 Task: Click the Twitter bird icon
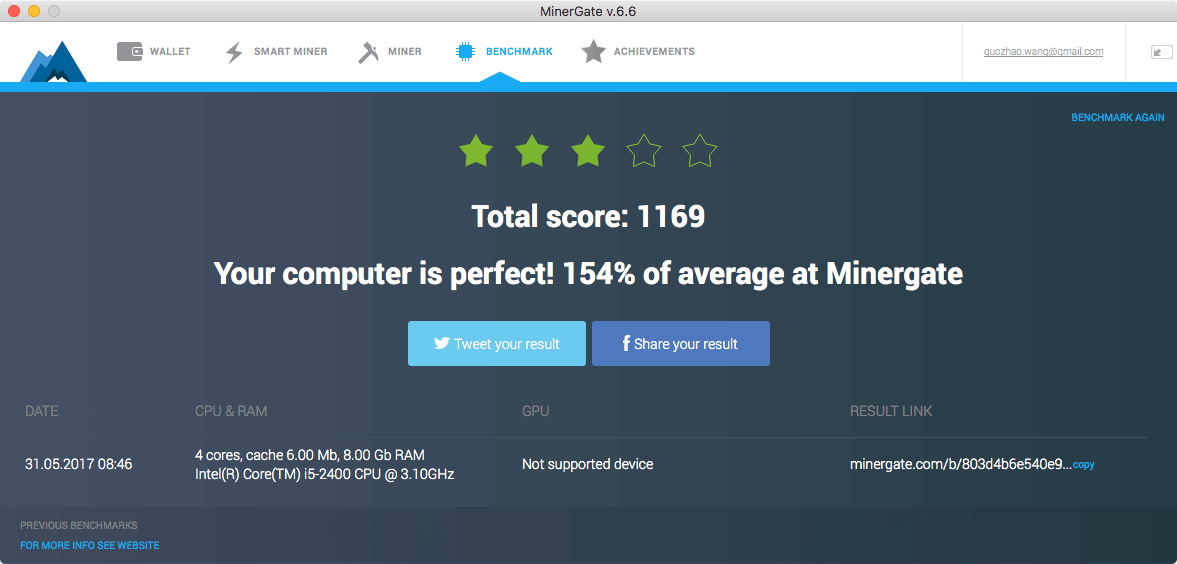pyautogui.click(x=442, y=344)
